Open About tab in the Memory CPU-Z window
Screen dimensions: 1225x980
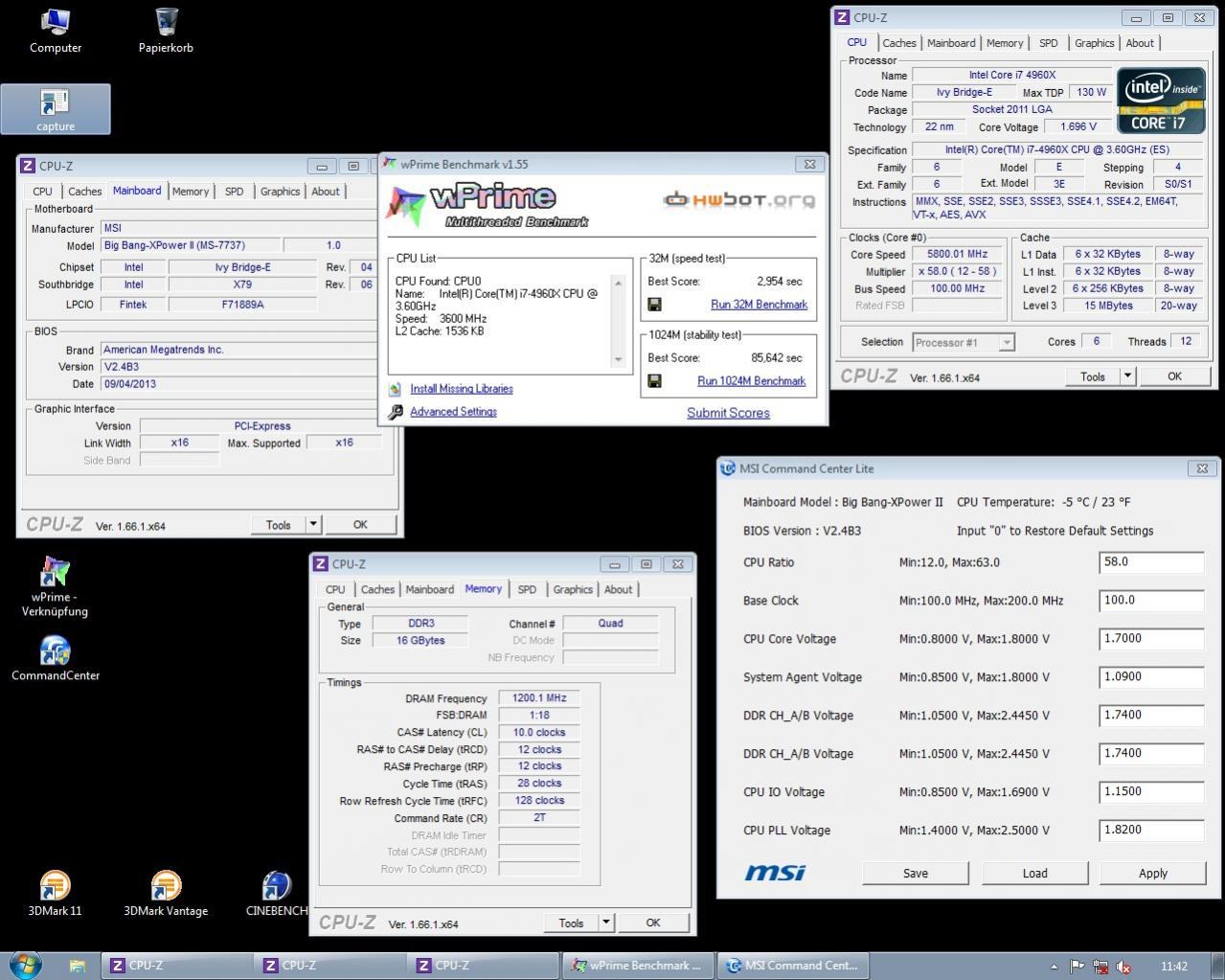(x=618, y=590)
